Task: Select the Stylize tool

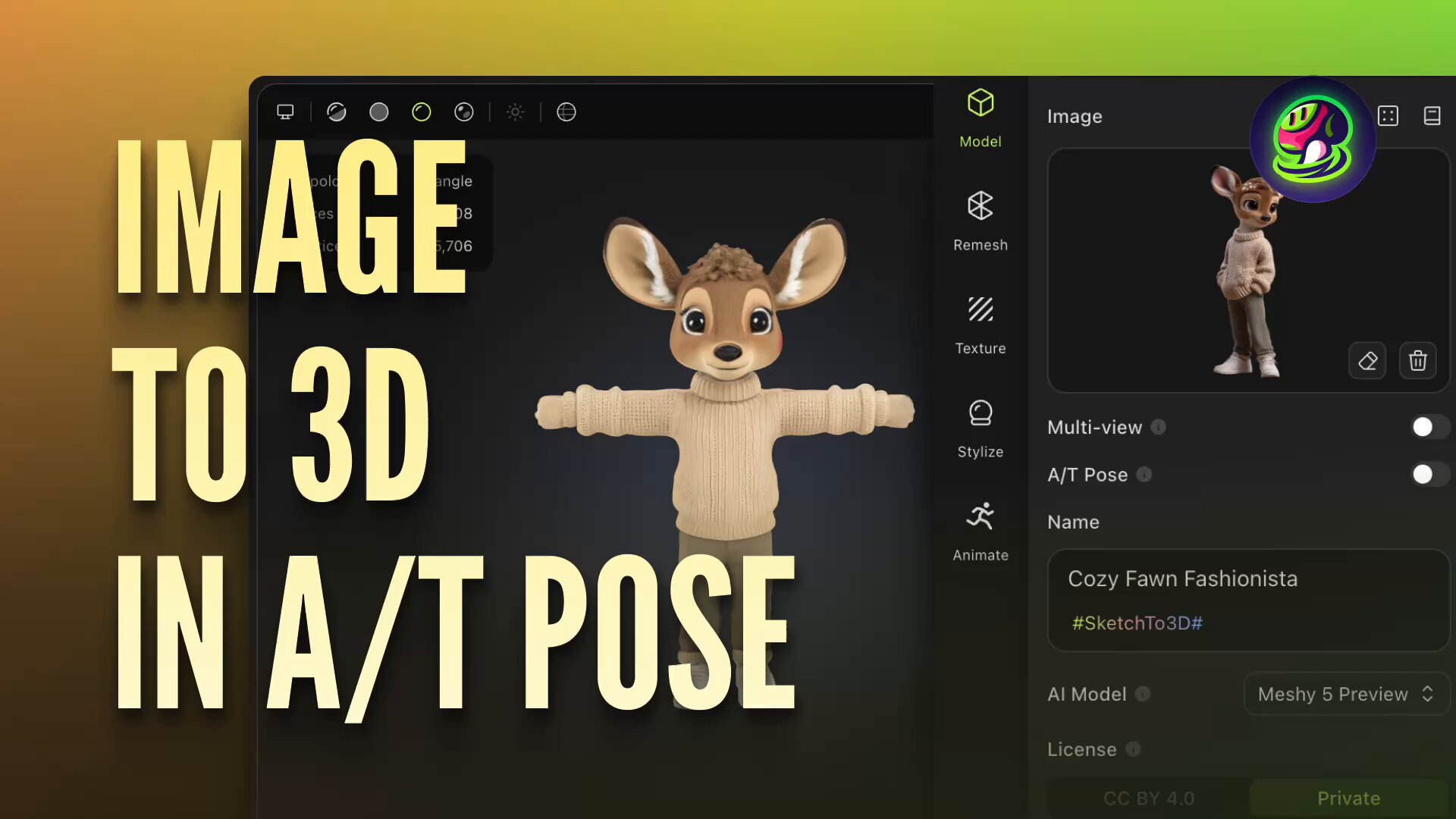Action: (980, 428)
